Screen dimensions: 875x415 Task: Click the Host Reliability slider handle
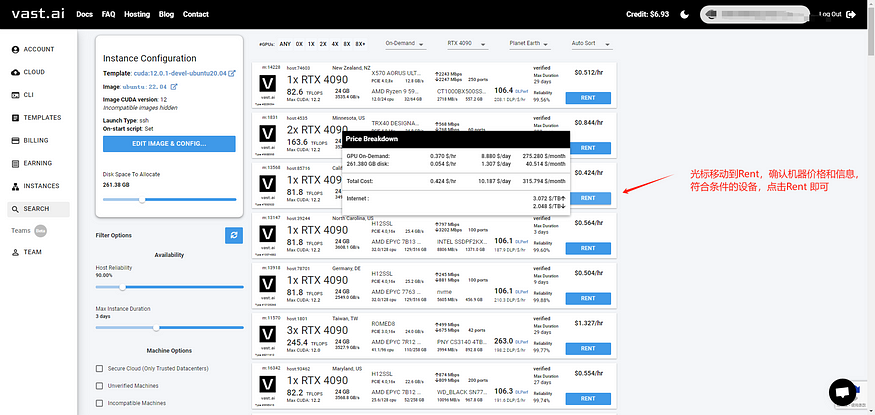pos(122,287)
